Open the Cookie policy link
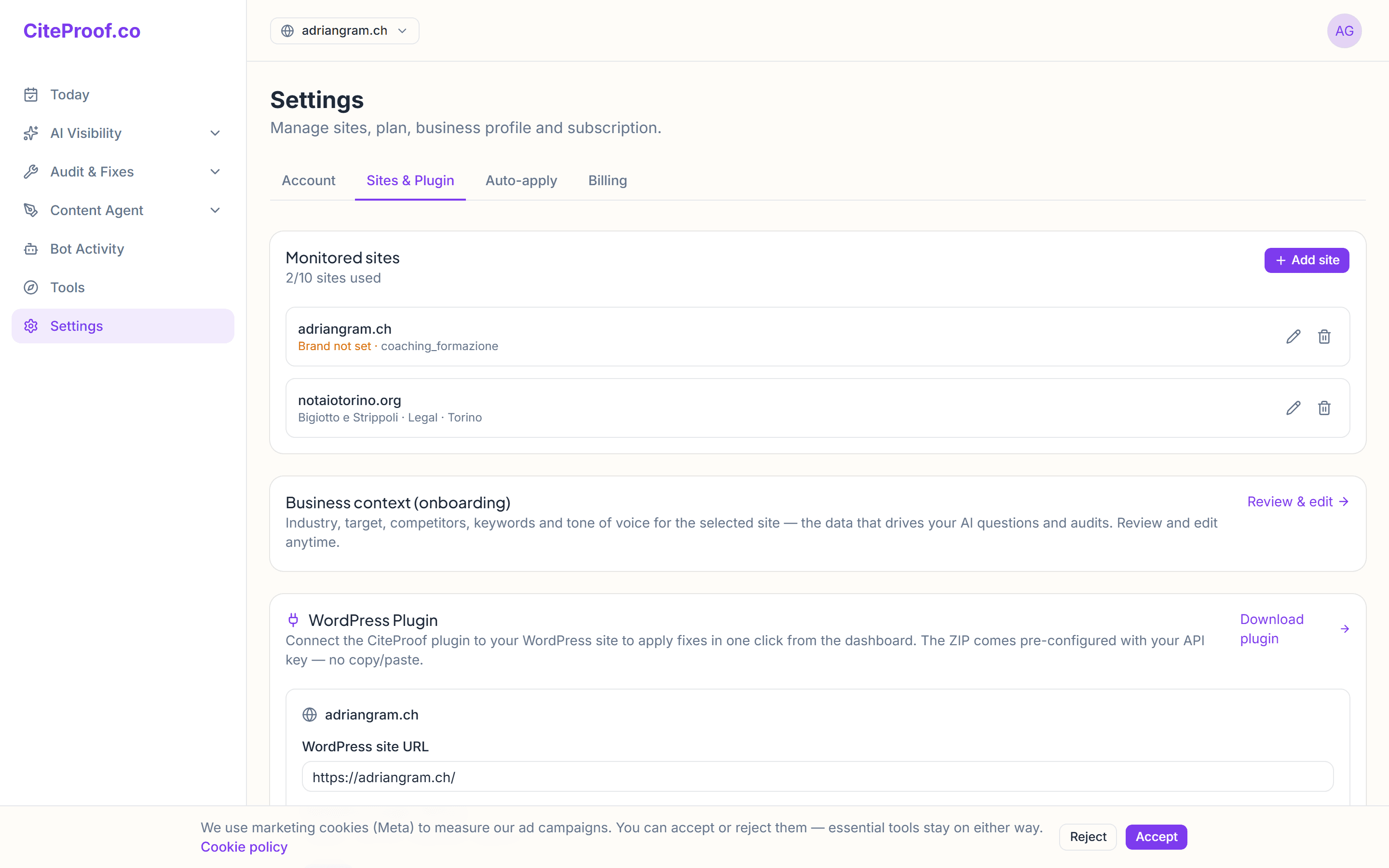The width and height of the screenshot is (1389, 868). pyautogui.click(x=244, y=847)
